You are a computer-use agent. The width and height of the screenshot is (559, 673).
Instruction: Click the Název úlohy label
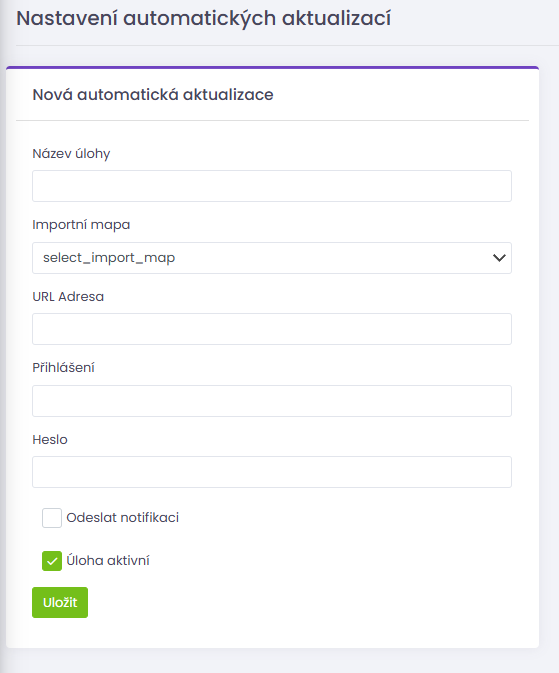pyautogui.click(x=71, y=154)
